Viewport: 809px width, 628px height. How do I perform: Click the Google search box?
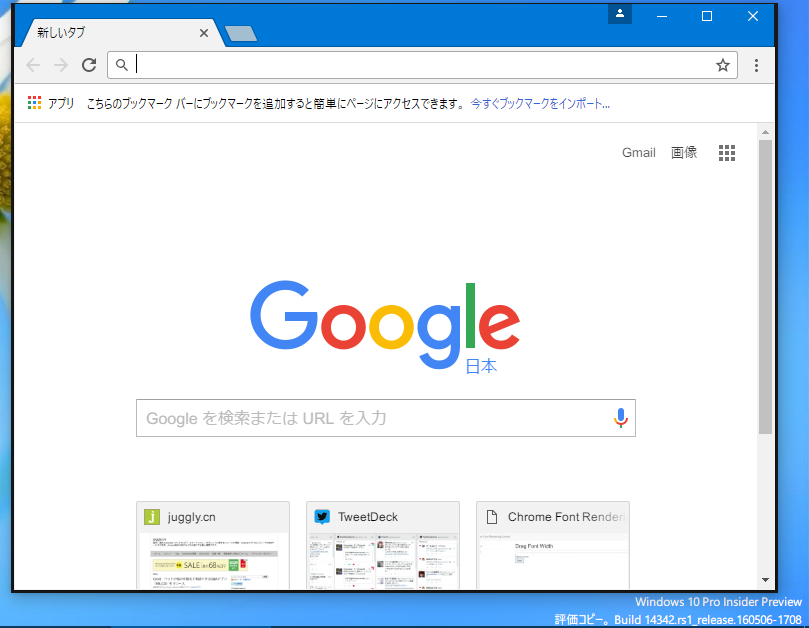click(x=385, y=418)
